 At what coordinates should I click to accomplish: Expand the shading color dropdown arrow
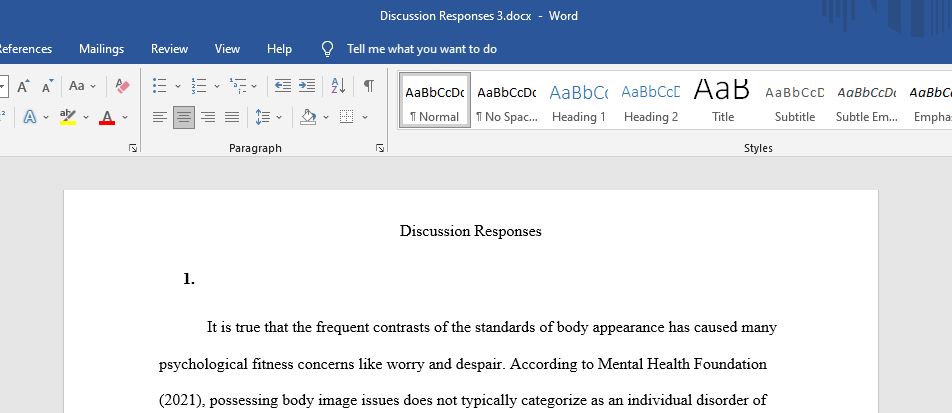325,117
